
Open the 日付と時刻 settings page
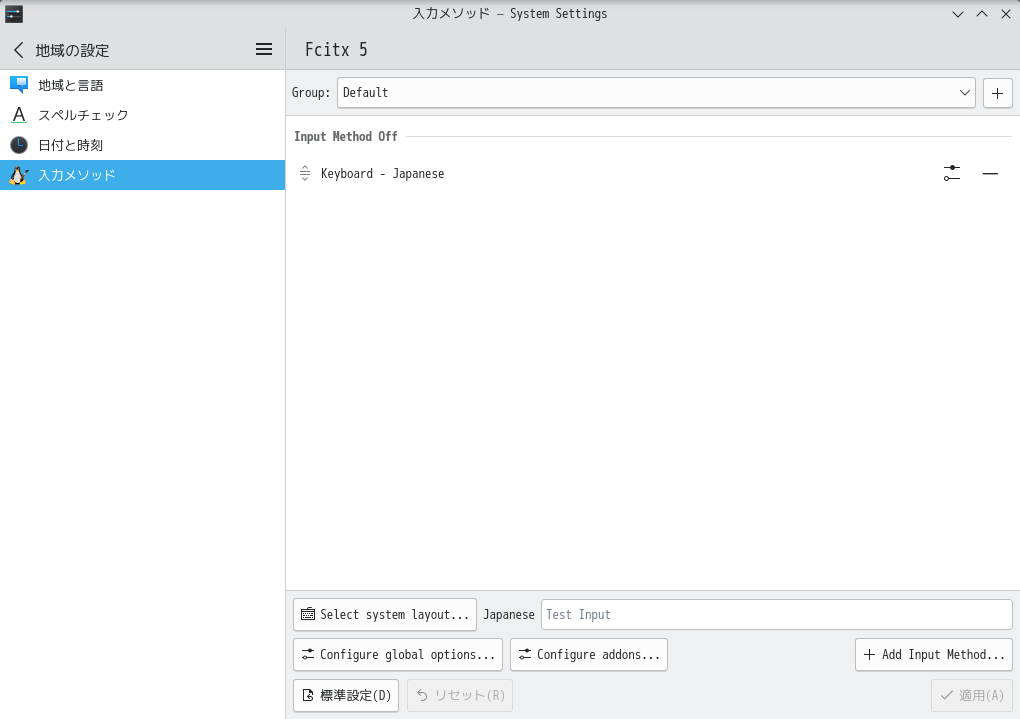(x=142, y=145)
